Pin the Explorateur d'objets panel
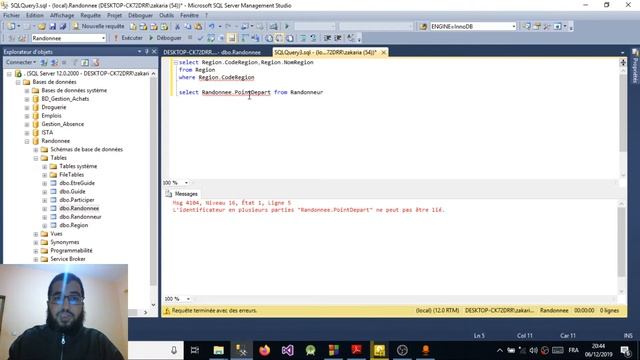Viewport: 640px width, 360px height. click(x=147, y=51)
